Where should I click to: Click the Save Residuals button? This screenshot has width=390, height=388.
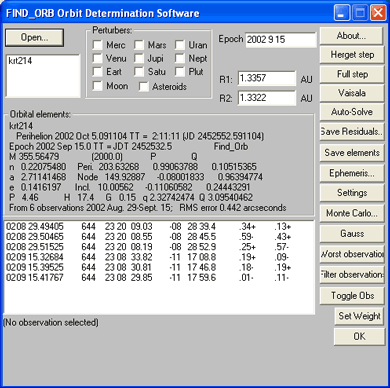point(352,132)
